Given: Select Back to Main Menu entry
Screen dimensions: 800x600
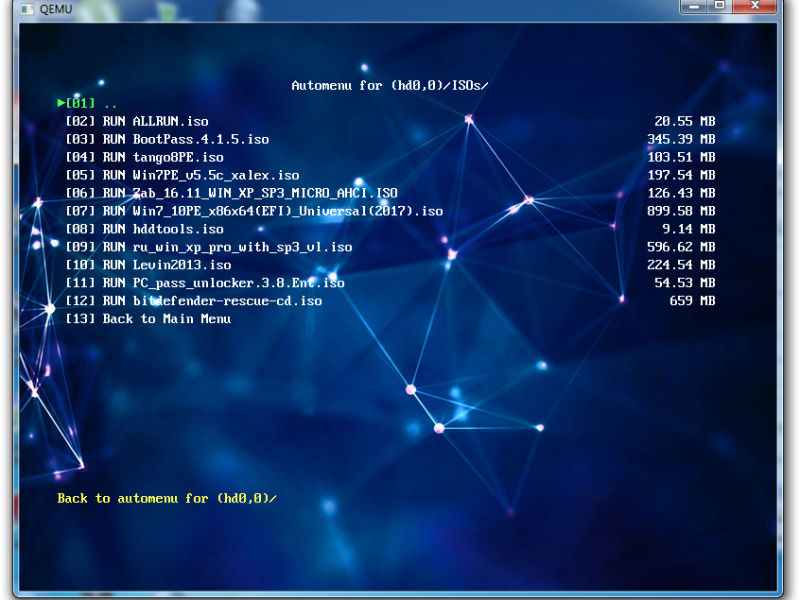Looking at the screenshot, I should (148, 319).
